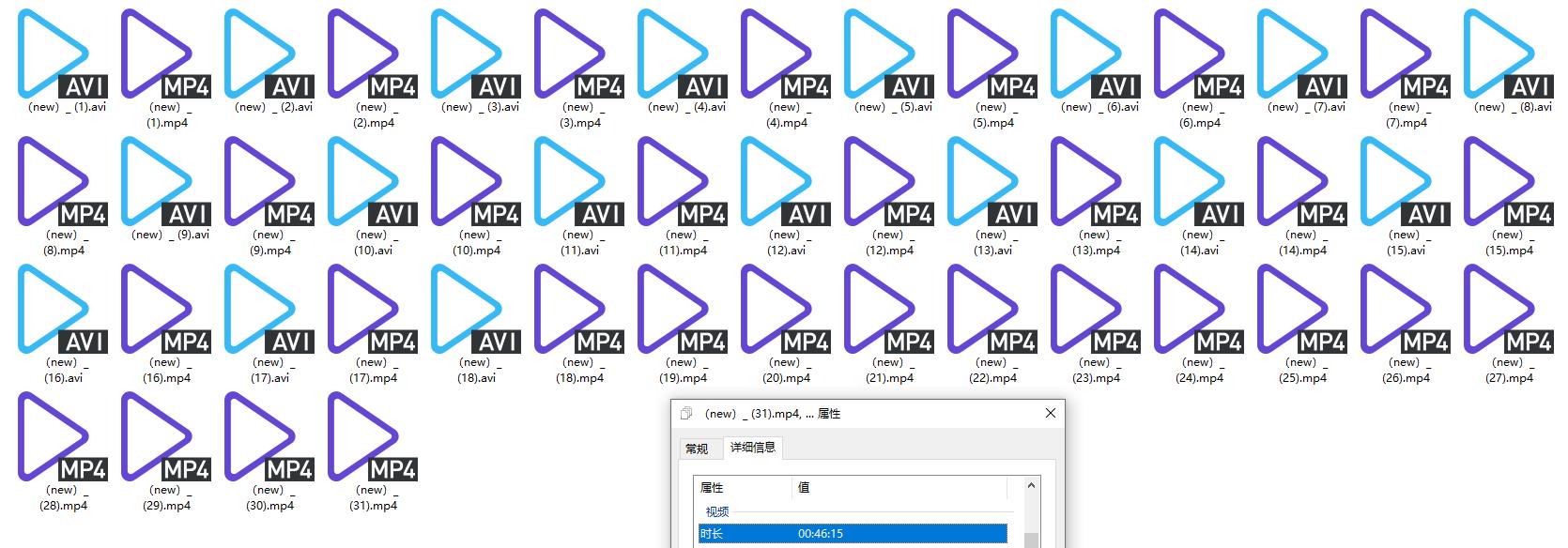
Task: Click the (new) _(4).mp4 file name
Action: tap(785, 115)
